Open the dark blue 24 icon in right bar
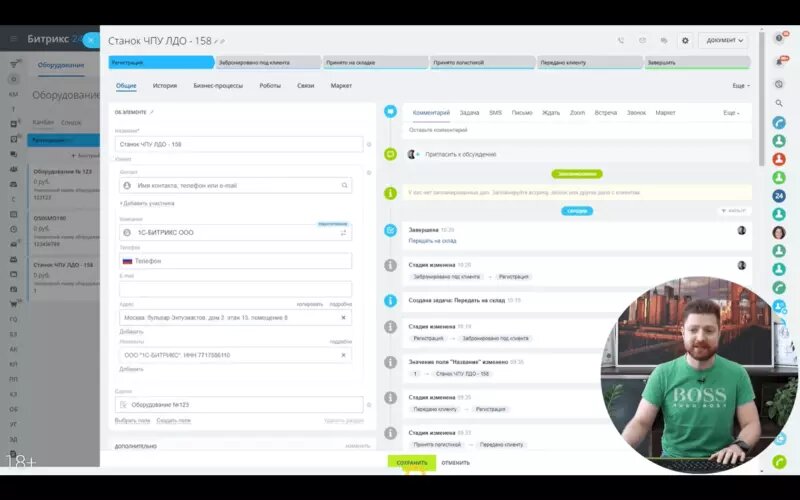Viewport: 800px width, 500px height. (x=779, y=196)
